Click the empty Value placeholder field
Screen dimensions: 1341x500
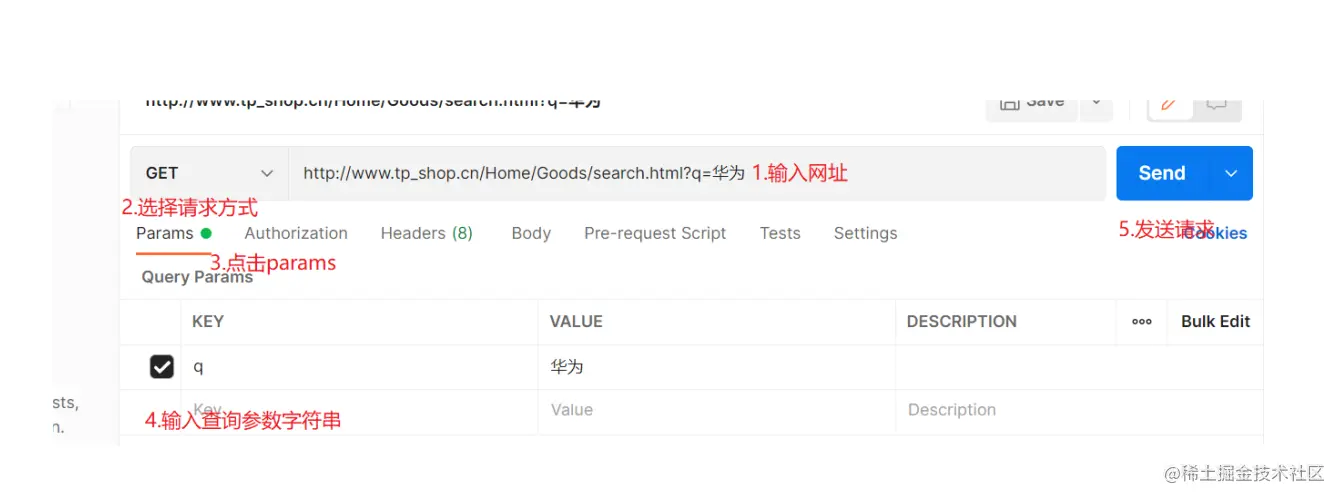[x=717, y=410]
